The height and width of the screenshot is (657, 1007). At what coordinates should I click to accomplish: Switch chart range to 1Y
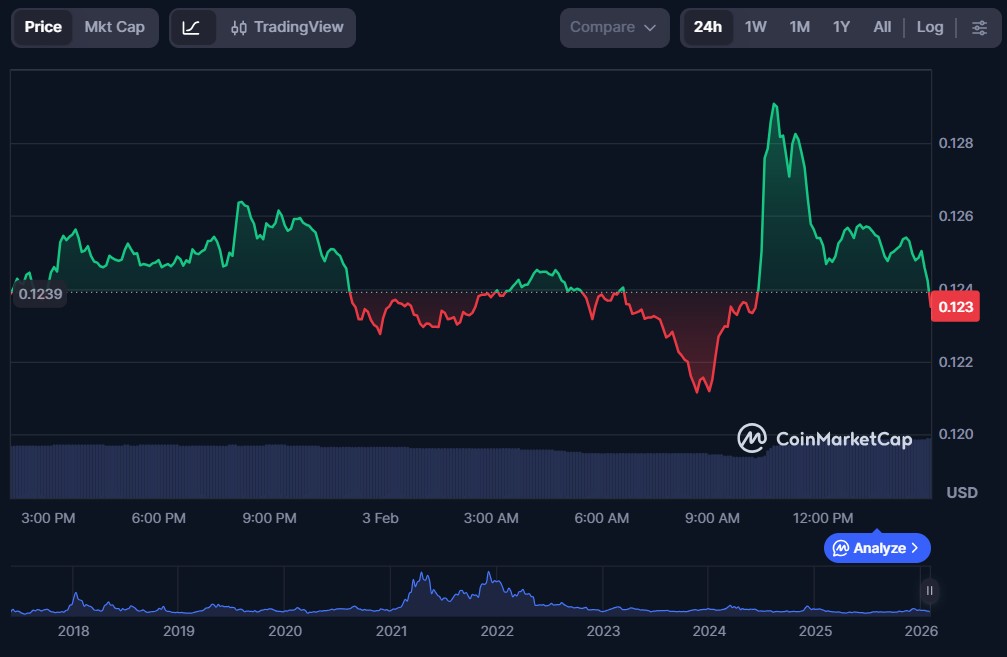click(841, 28)
